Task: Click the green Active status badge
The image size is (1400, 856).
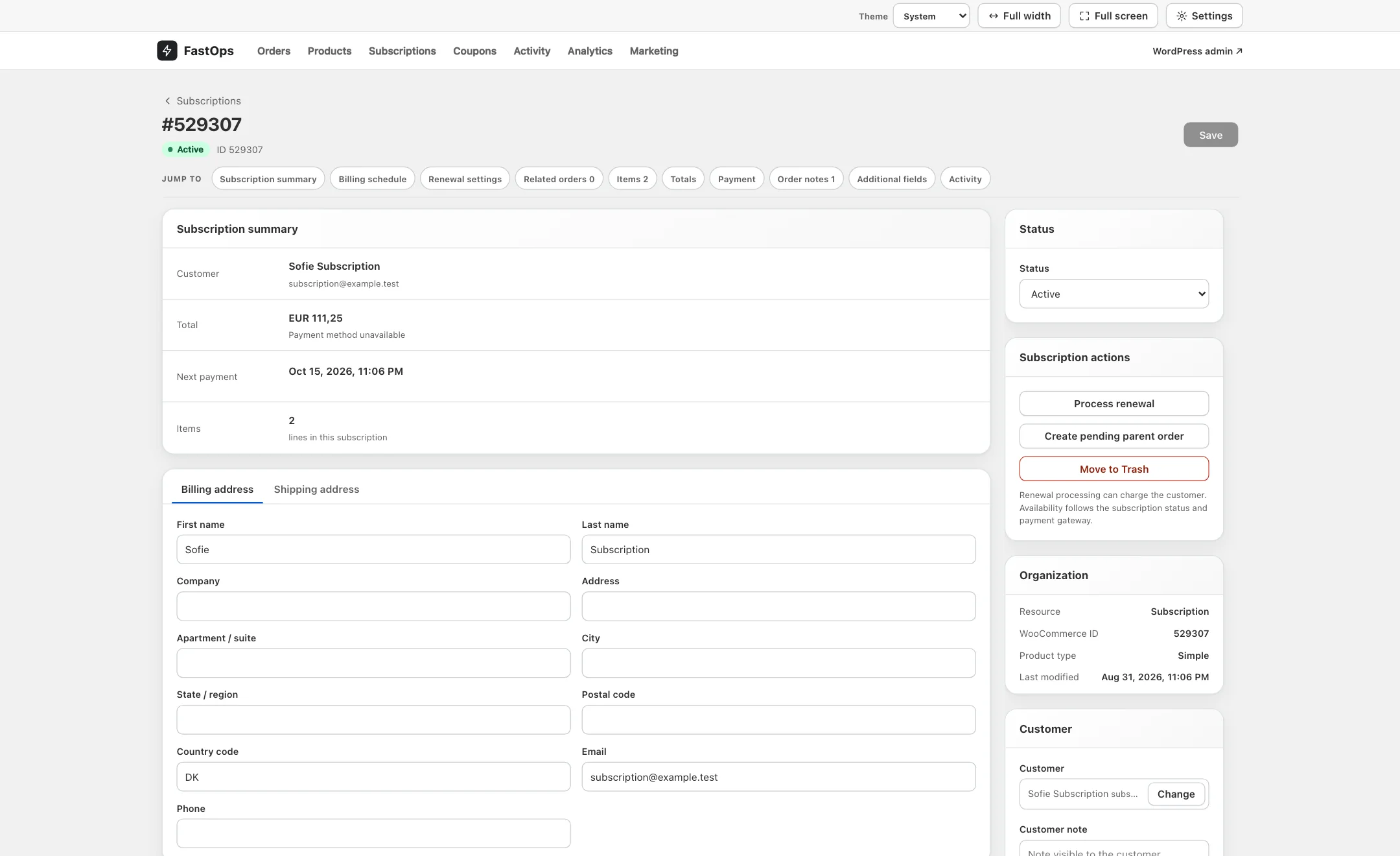Action: point(185,149)
